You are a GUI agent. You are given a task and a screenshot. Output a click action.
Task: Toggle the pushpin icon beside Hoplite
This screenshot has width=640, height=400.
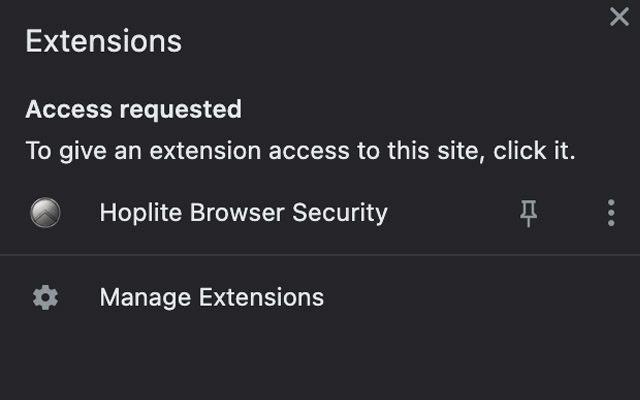pos(529,212)
